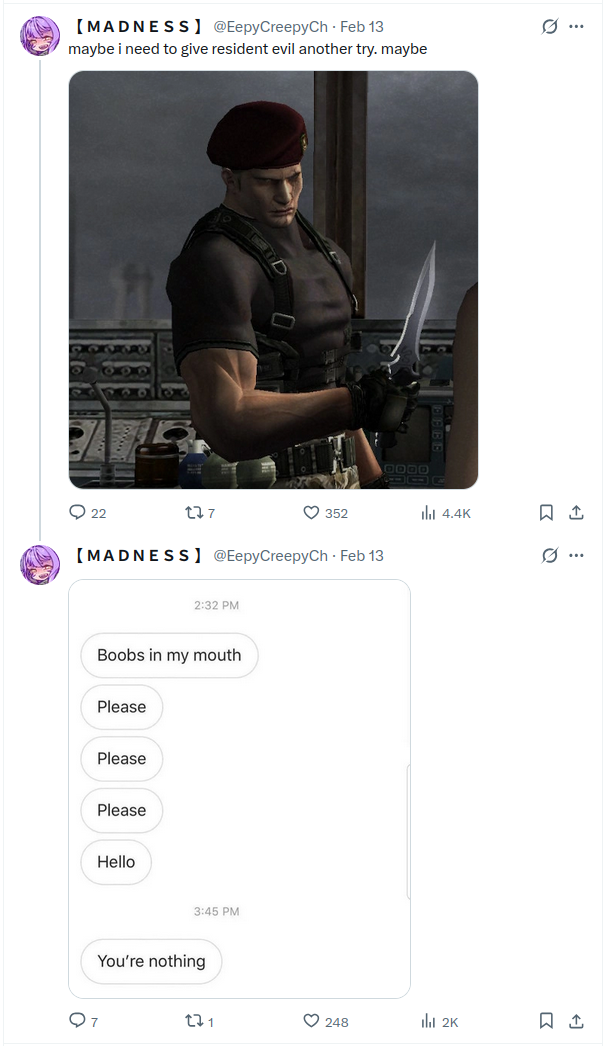This screenshot has height=1046, width=604.
Task: Visit @EepyCreepyCh handle on first post
Action: coord(270,27)
